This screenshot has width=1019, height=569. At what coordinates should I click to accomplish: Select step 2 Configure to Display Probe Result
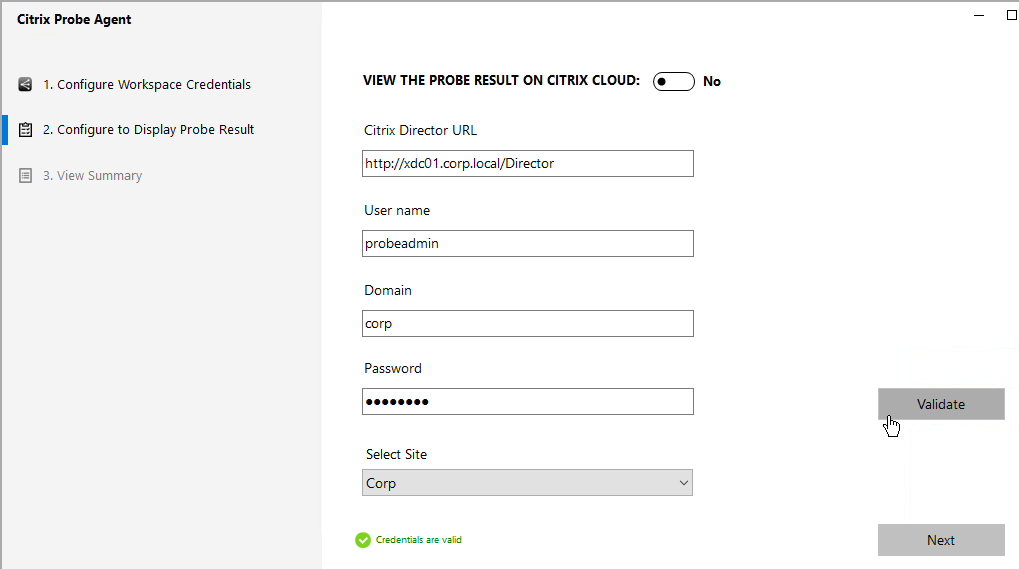[x=148, y=129]
